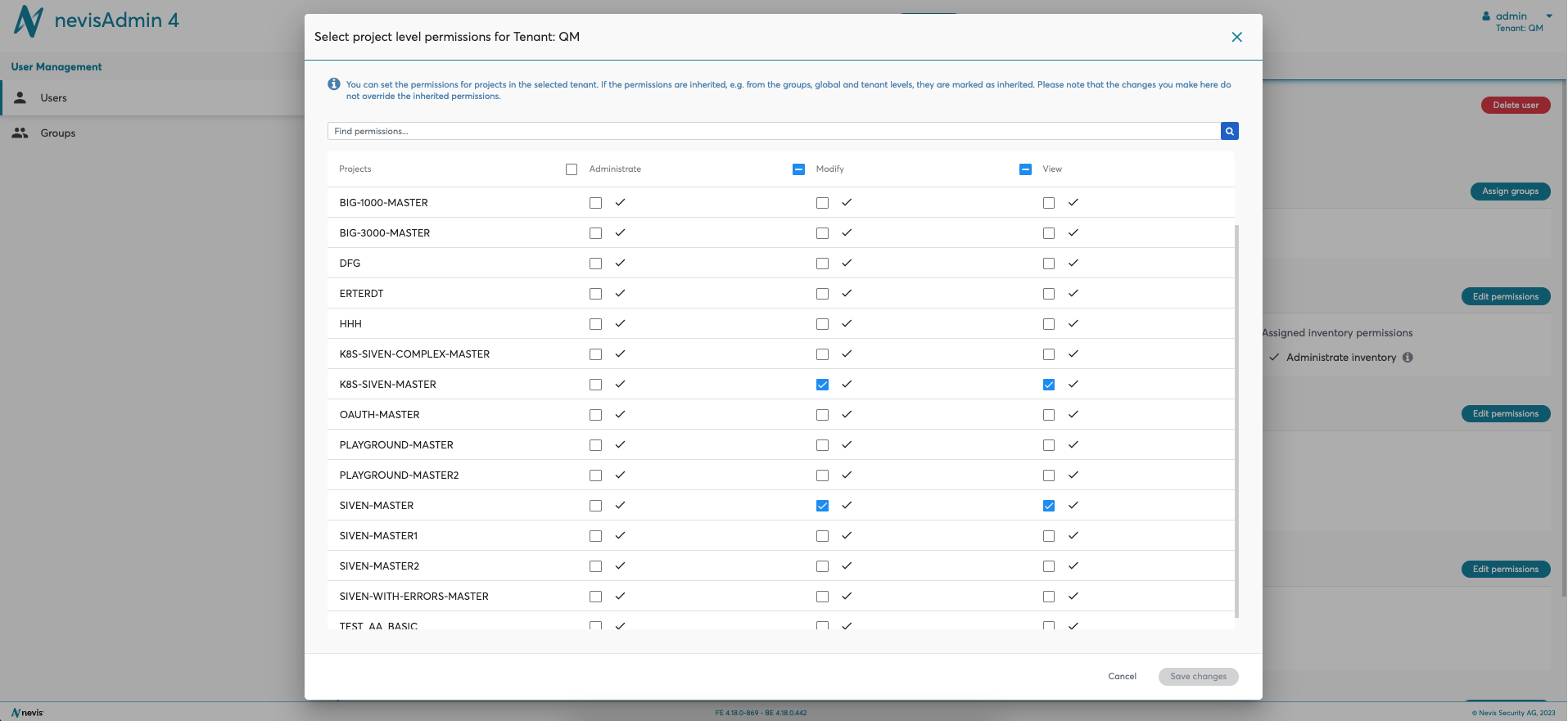Click the Users person icon in sidebar
The height and width of the screenshot is (721, 1568).
pyautogui.click(x=20, y=97)
